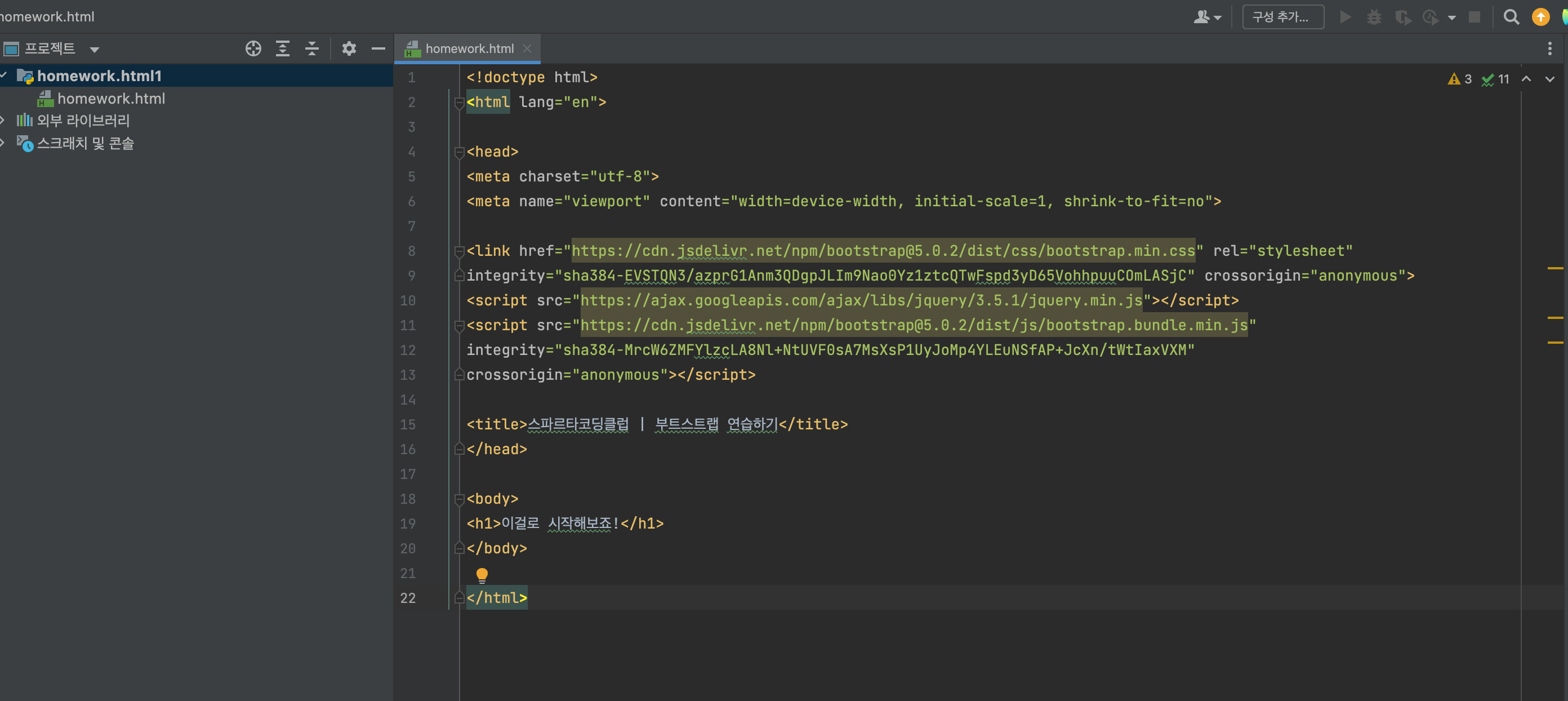Click the locate opened file target icon
Viewport: 1568px width, 701px height.
click(253, 48)
